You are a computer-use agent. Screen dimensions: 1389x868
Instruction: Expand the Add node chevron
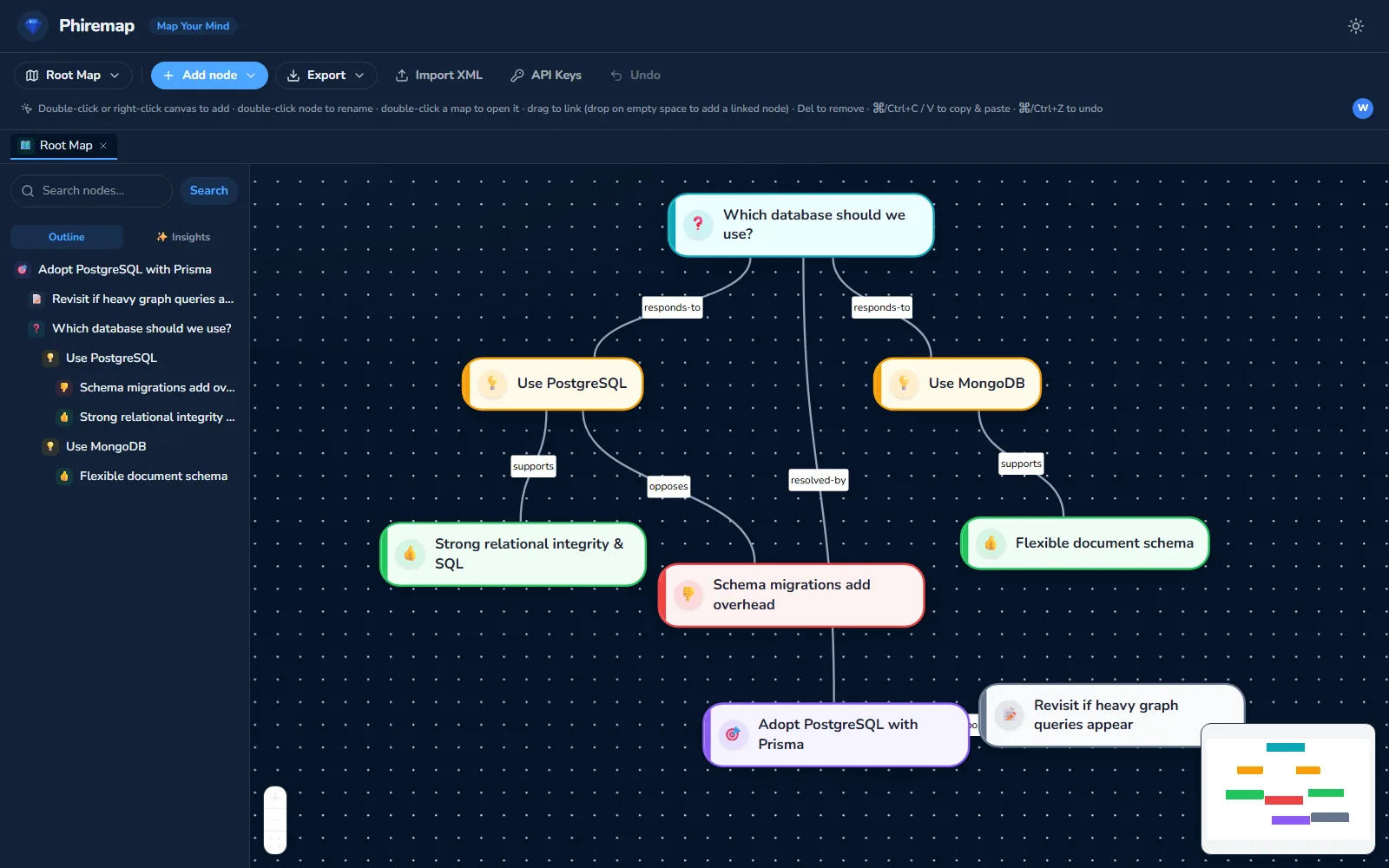point(252,76)
